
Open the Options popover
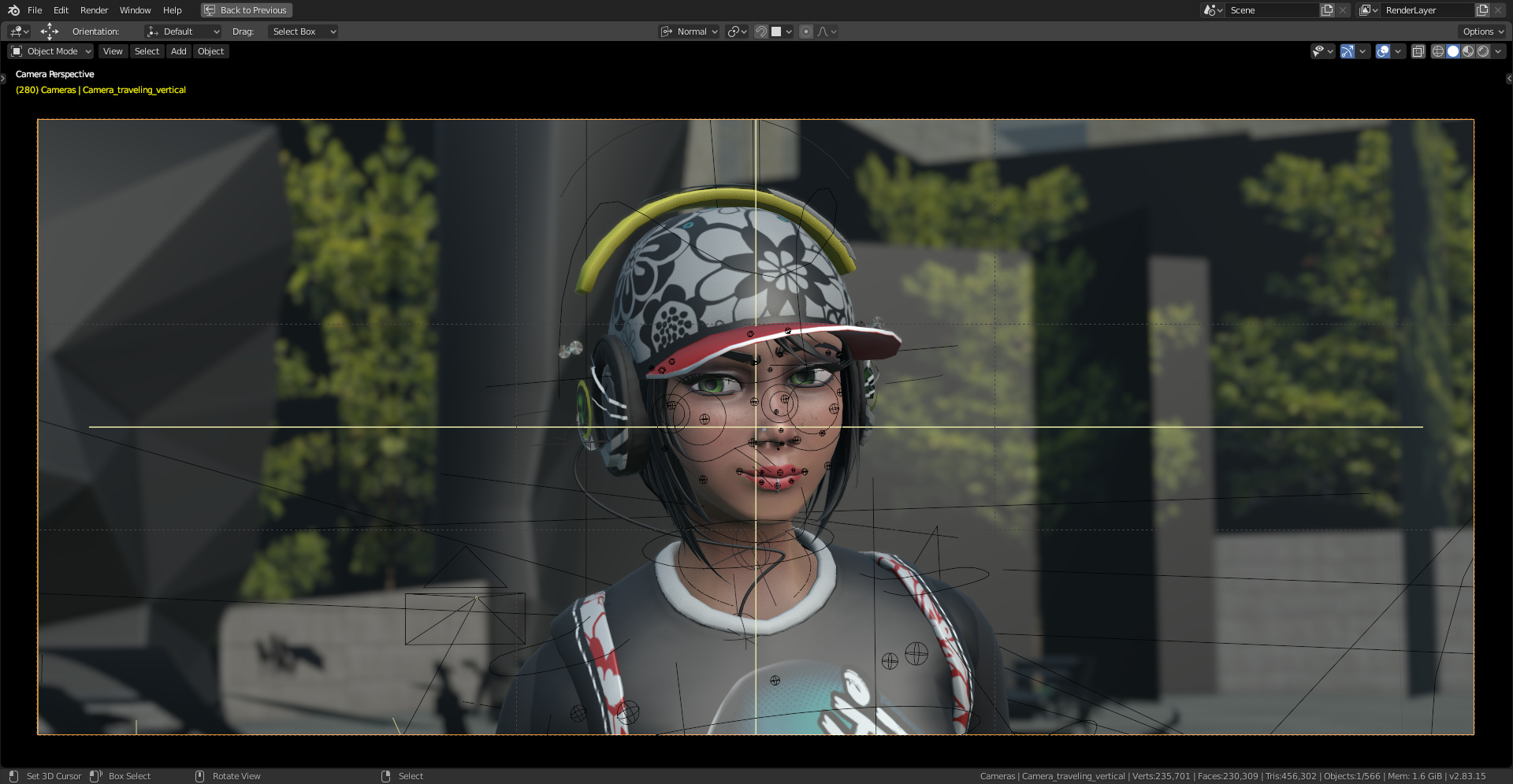pyautogui.click(x=1482, y=32)
